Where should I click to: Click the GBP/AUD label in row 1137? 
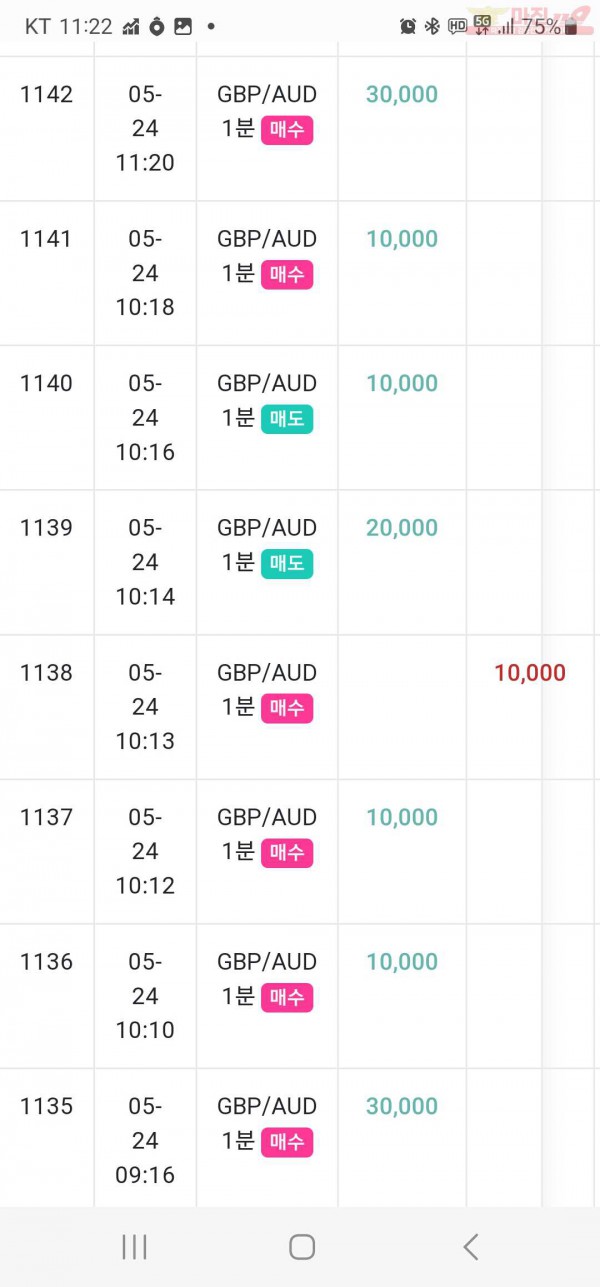(267, 817)
